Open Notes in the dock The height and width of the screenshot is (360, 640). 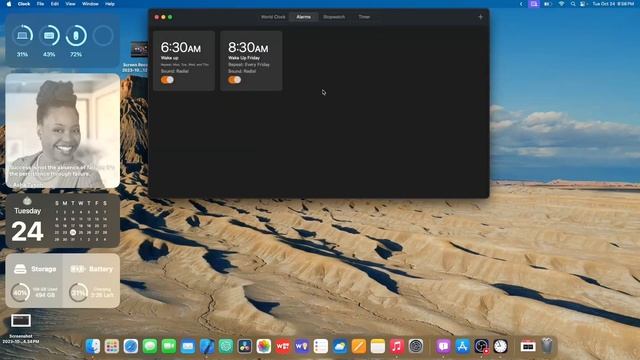[378, 346]
